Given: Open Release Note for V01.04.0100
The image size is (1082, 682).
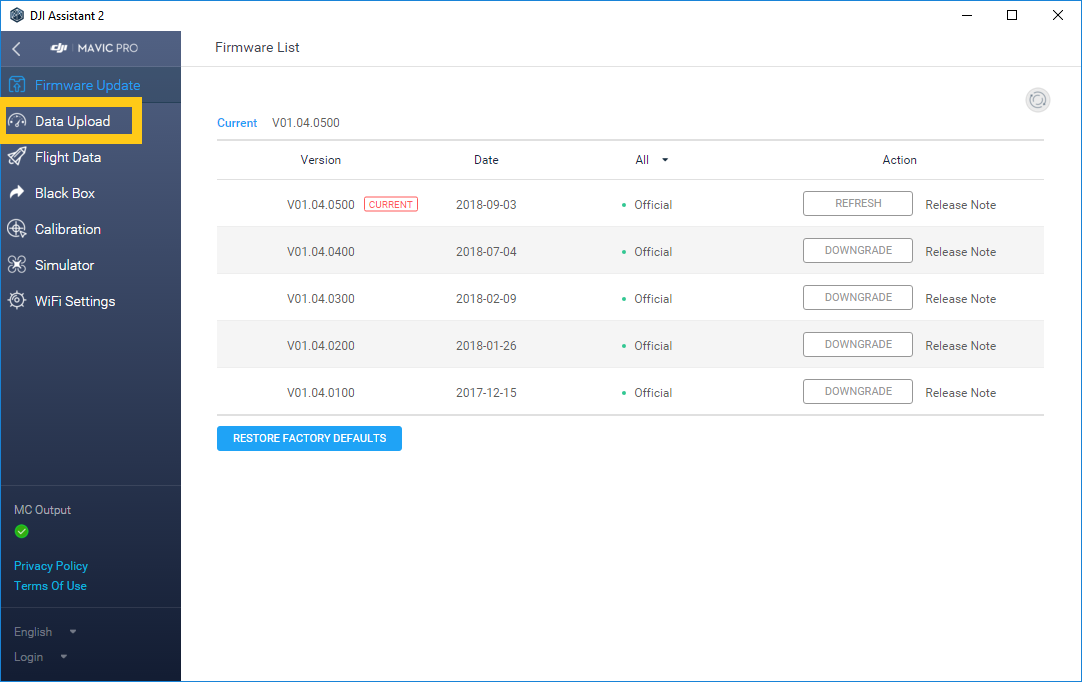Looking at the screenshot, I should (961, 392).
